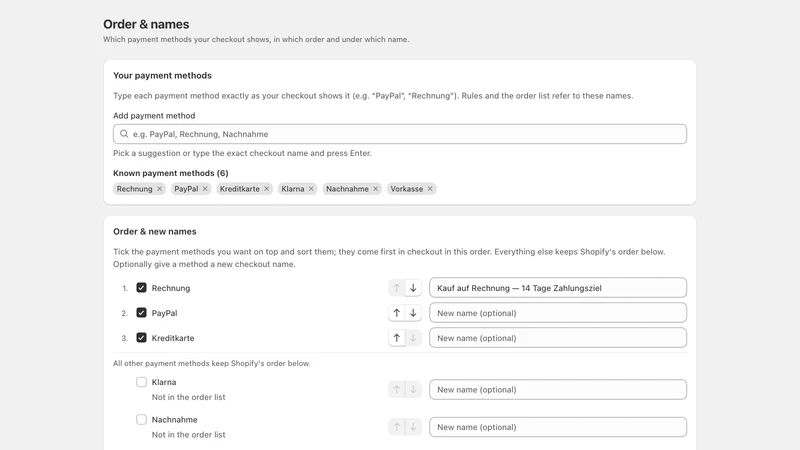800x450 pixels.
Task: Remove the Klarna payment method tag
Action: pyautogui.click(x=311, y=189)
